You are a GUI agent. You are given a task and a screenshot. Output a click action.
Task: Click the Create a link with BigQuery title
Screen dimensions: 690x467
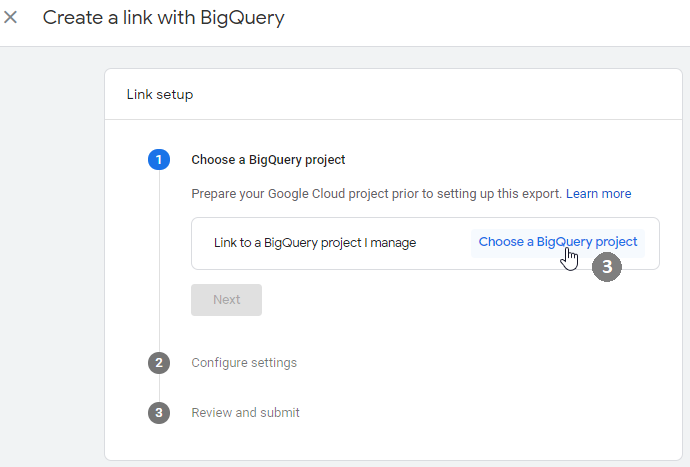163,18
